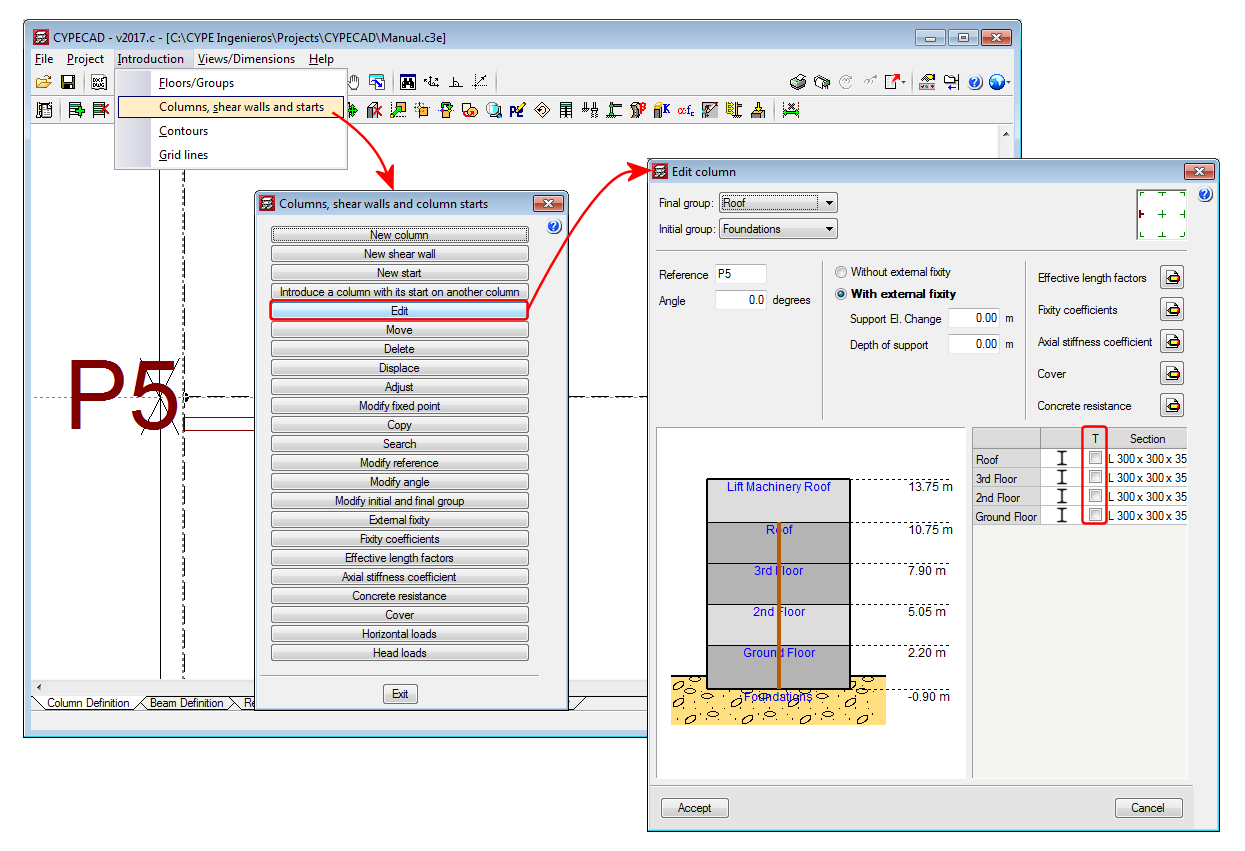The width and height of the screenshot is (1245, 851).
Task: Click the Reference input field containing P5
Action: (740, 274)
